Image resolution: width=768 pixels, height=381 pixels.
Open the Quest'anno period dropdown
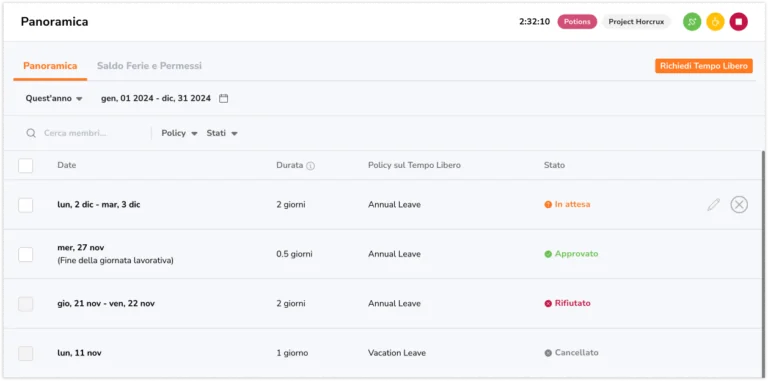pyautogui.click(x=54, y=98)
